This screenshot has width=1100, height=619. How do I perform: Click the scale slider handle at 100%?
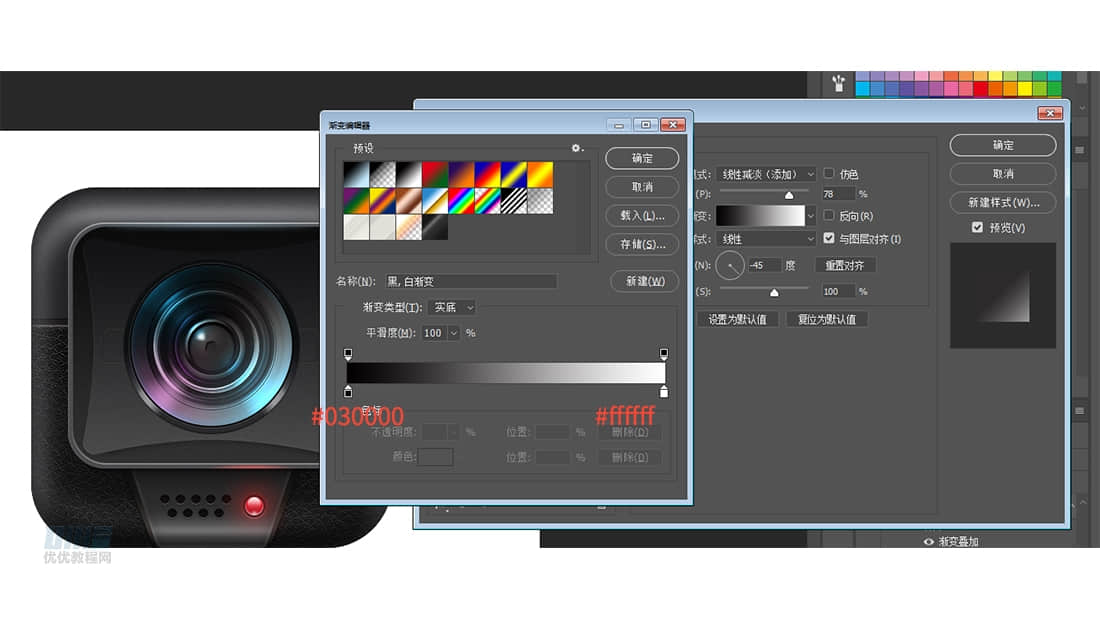pos(774,293)
